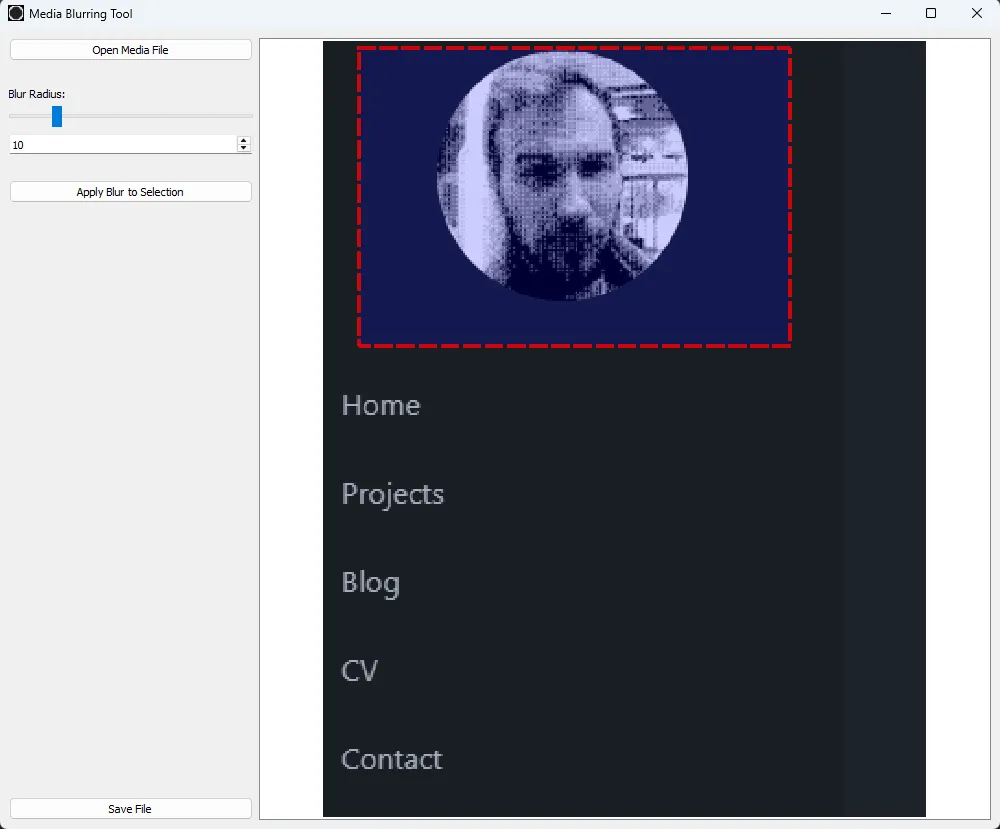1000x829 pixels.
Task: Minimize the Media Blurring Tool window
Action: tap(886, 13)
